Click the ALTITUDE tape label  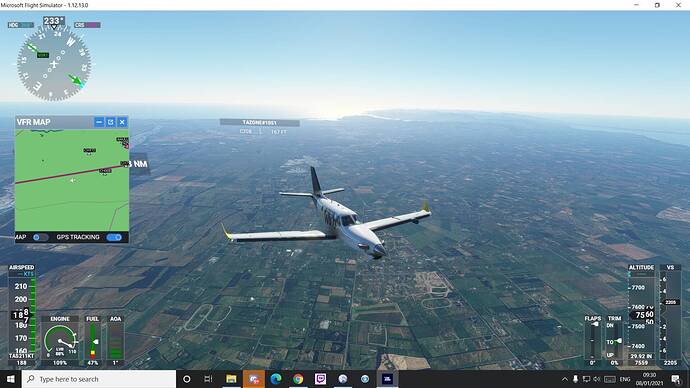[641, 267]
